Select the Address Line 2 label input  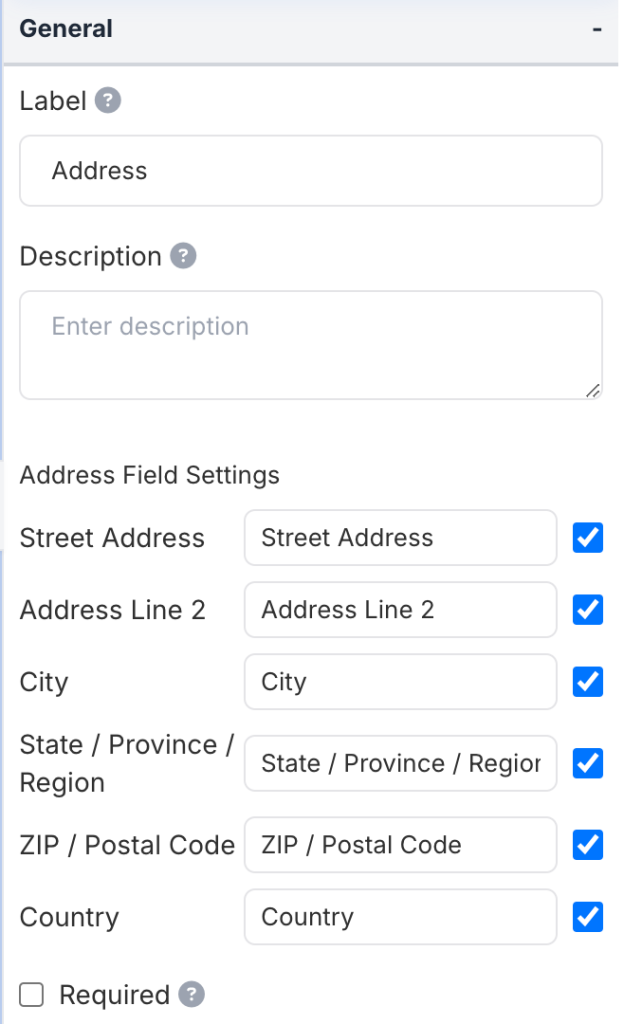coord(400,610)
